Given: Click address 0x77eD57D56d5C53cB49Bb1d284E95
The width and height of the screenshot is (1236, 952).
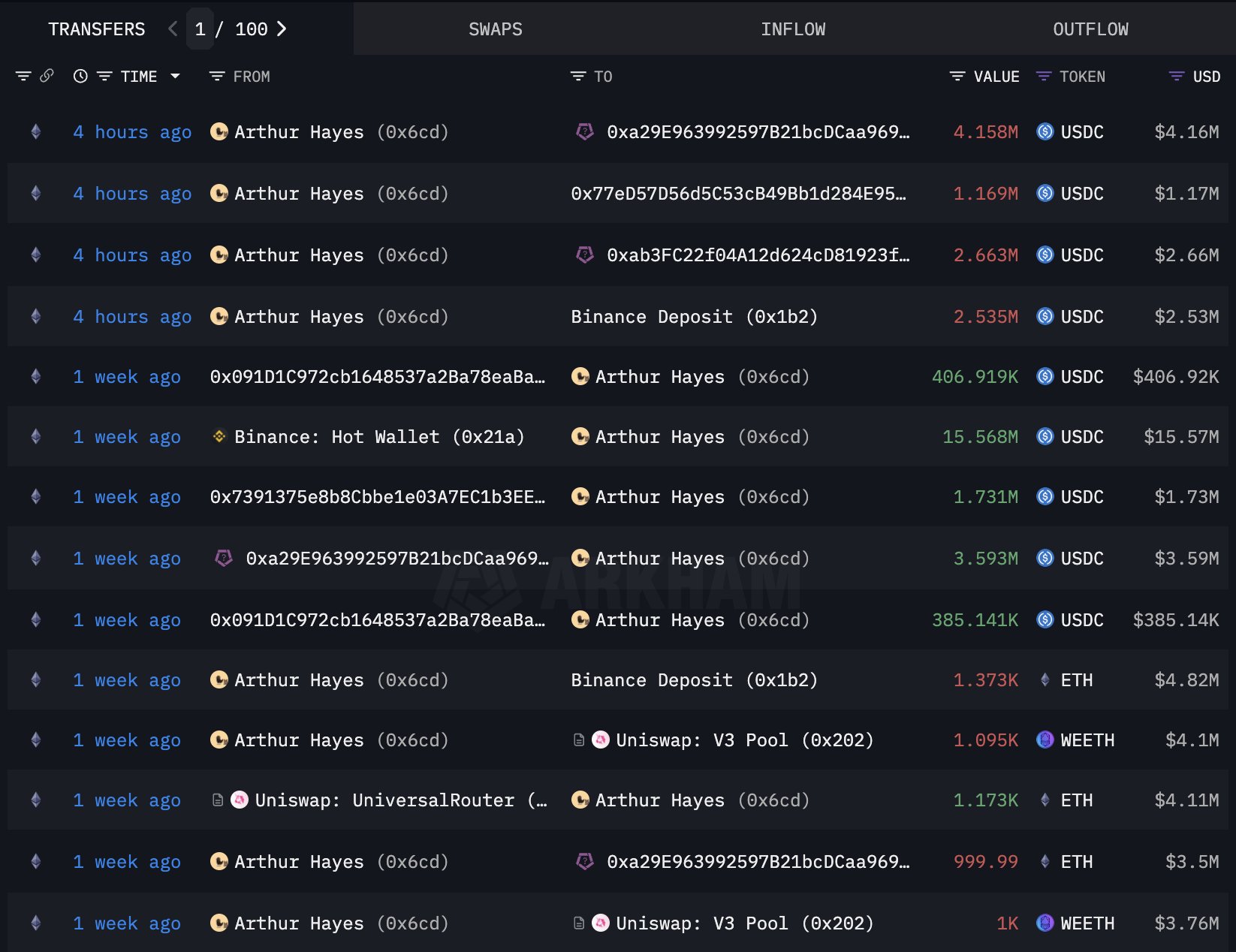Looking at the screenshot, I should click(738, 193).
